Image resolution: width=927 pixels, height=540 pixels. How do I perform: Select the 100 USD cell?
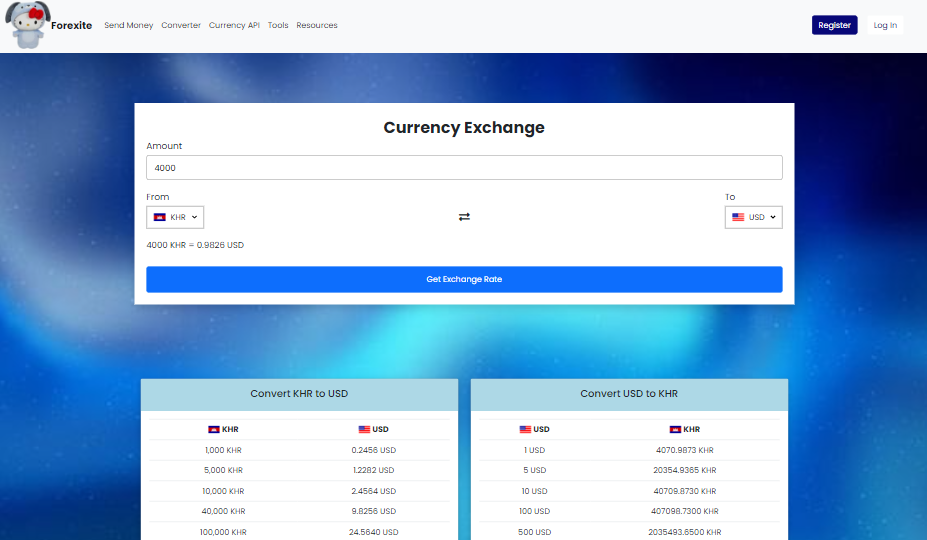(x=534, y=511)
